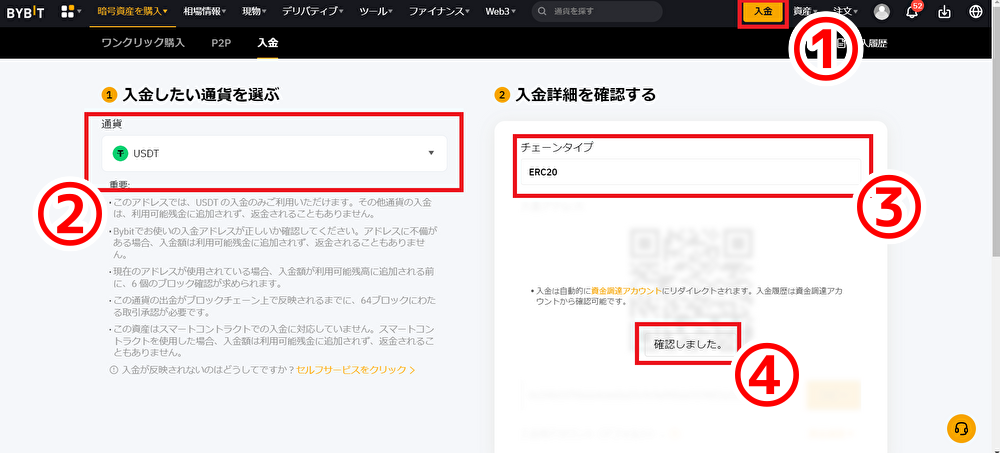1000x453 pixels.
Task: Open the 注文 dropdown menu
Action: (x=846, y=11)
